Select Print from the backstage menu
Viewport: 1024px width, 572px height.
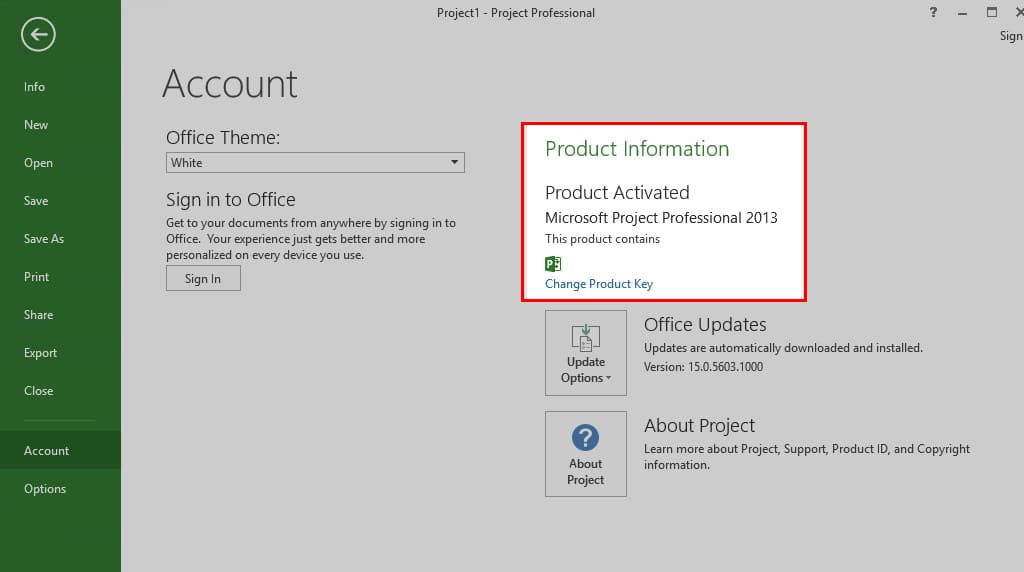(37, 276)
